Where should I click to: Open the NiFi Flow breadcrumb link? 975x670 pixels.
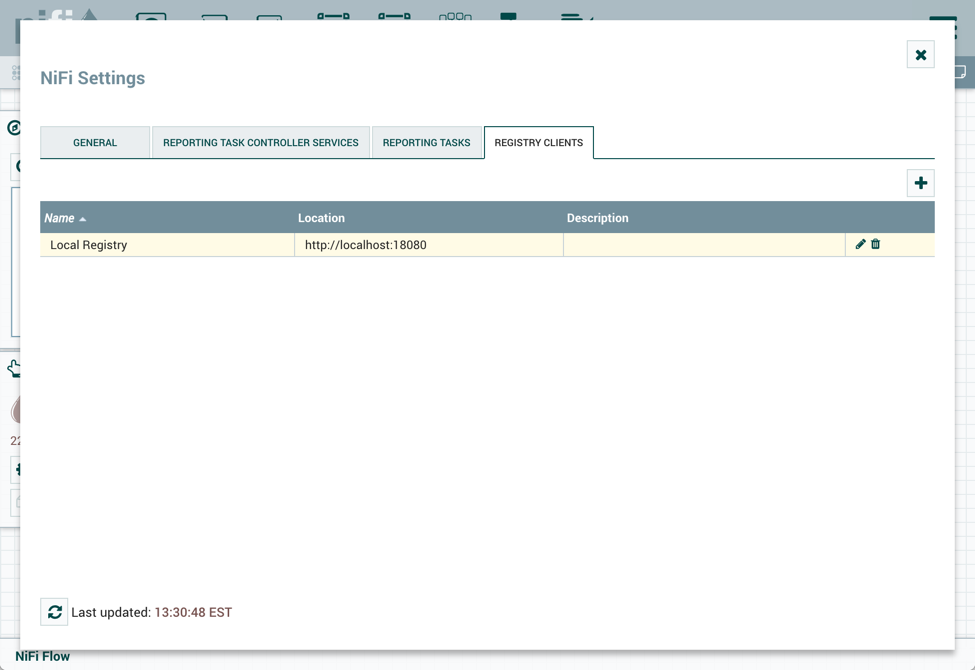(42, 656)
